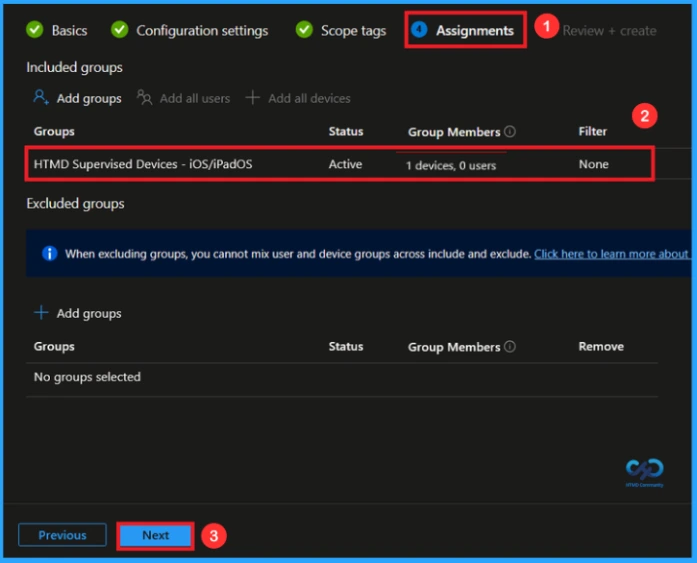Click the blue info icon in the exclusion notice

pos(49,254)
